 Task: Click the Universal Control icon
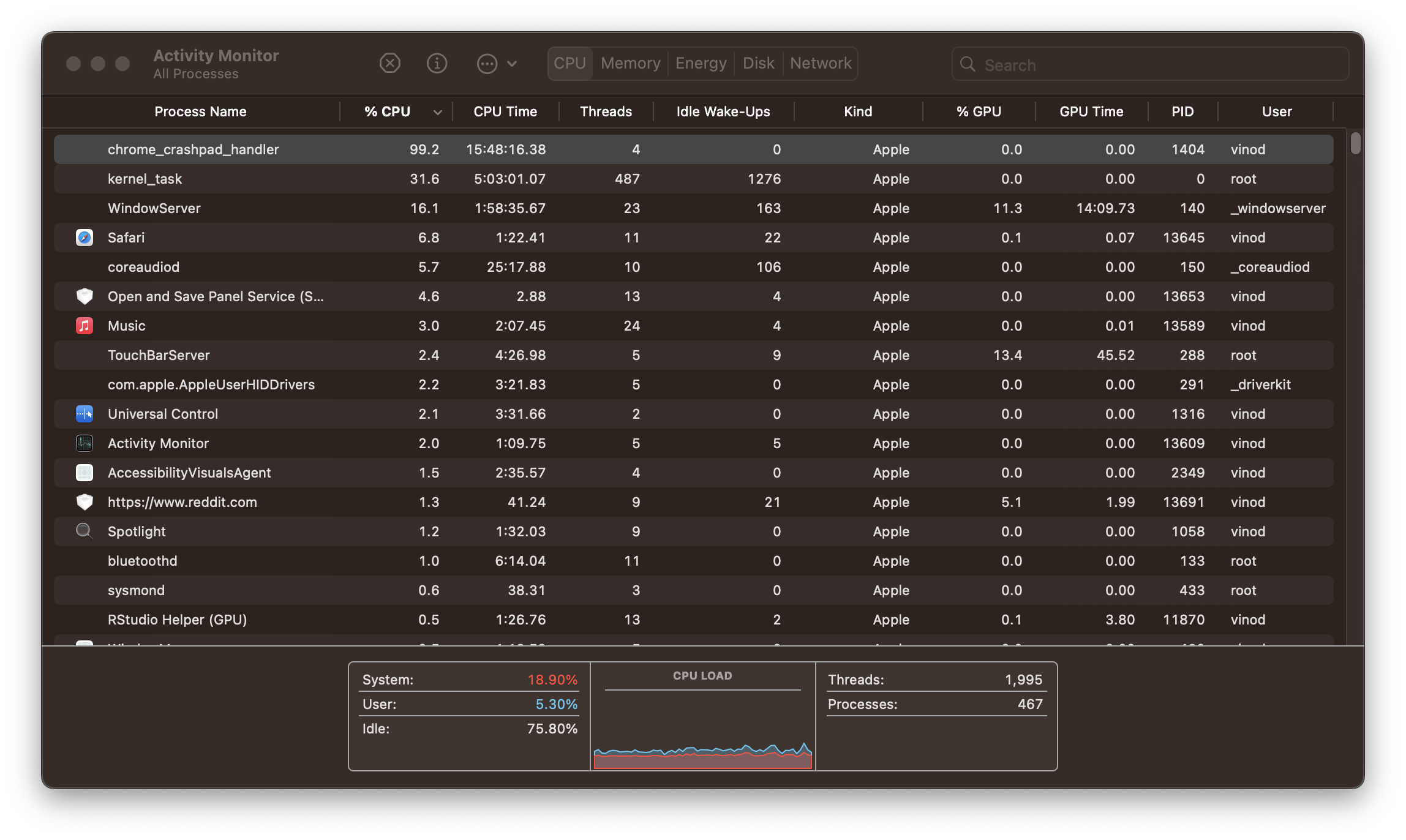click(x=85, y=414)
